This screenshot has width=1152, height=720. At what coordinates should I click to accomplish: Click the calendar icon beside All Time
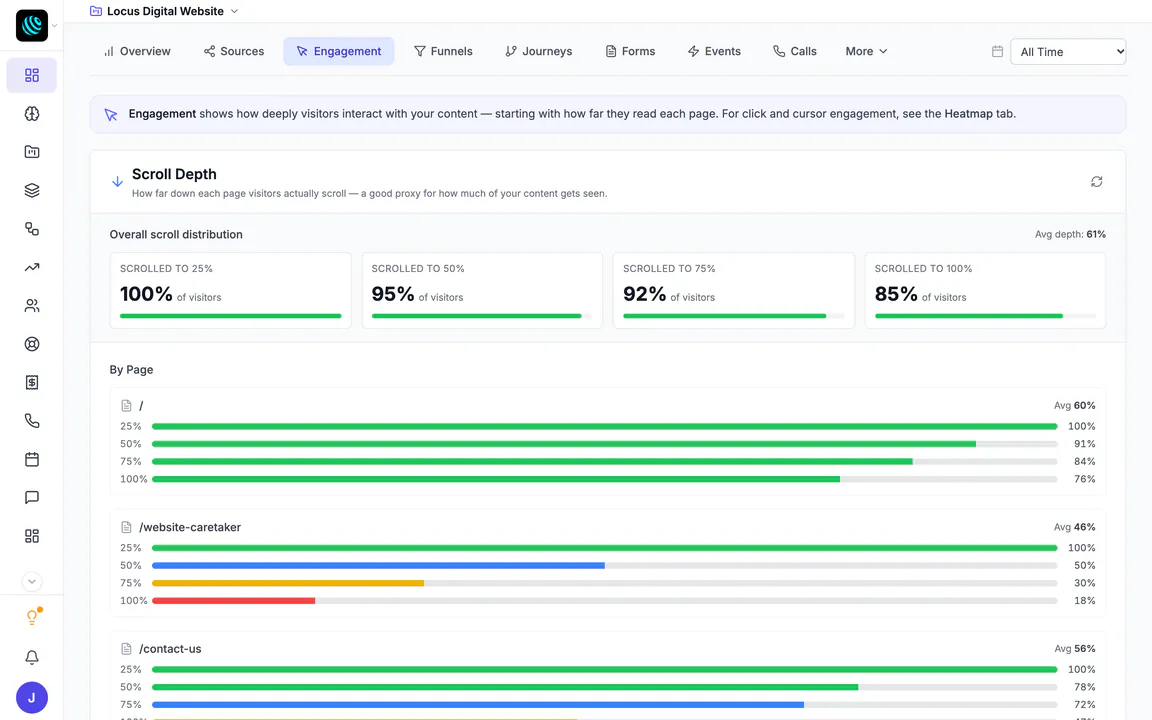point(997,51)
